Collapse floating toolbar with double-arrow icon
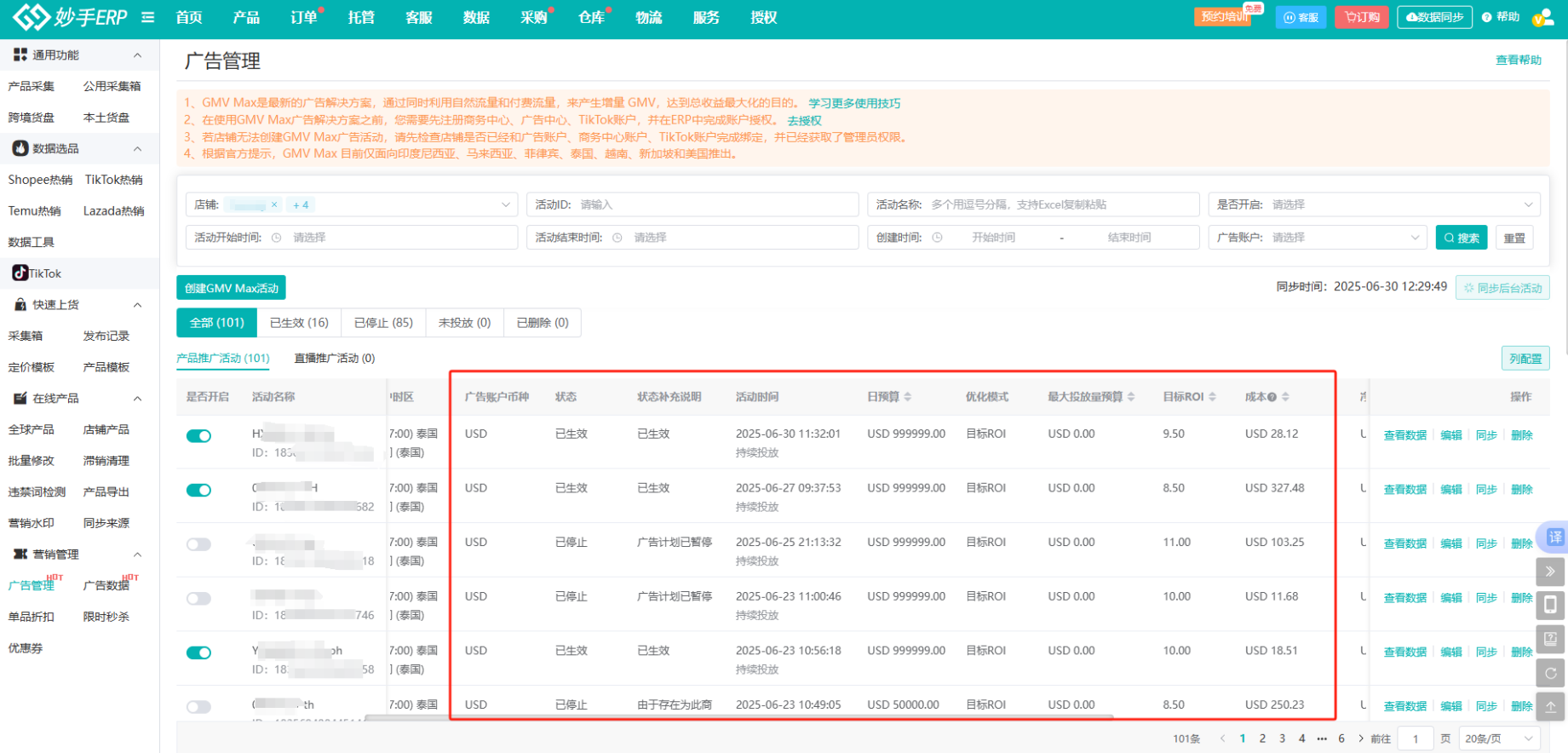 1550,572
